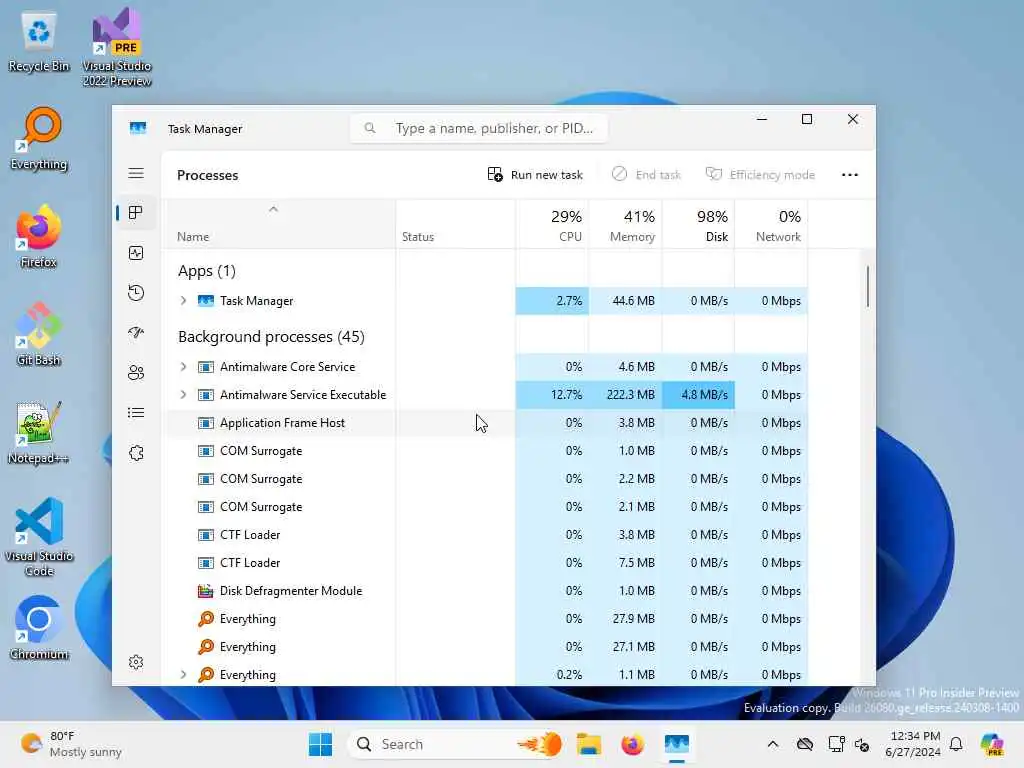1024x768 pixels.
Task: Click Run new task button
Action: pos(535,174)
